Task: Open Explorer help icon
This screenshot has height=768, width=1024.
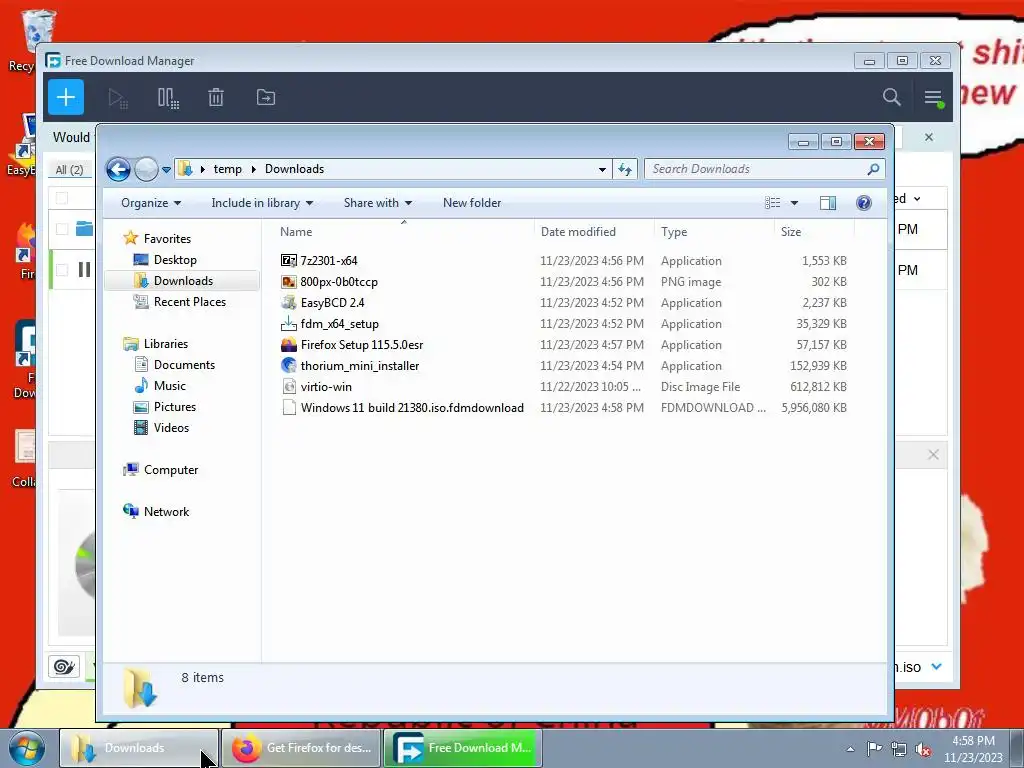Action: (864, 203)
